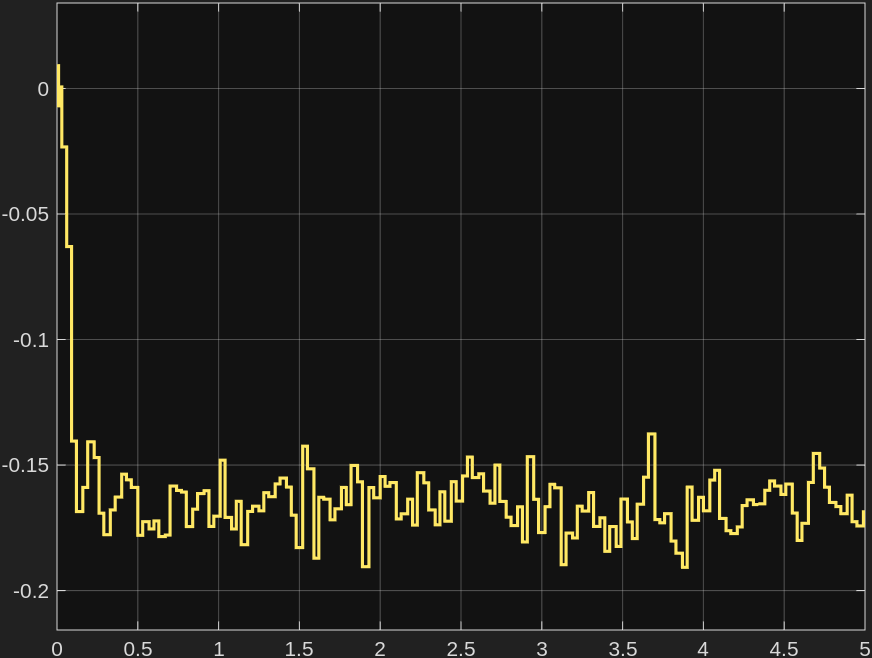Click the x-axis tick label 2
The height and width of the screenshot is (658, 872).
[x=380, y=647]
